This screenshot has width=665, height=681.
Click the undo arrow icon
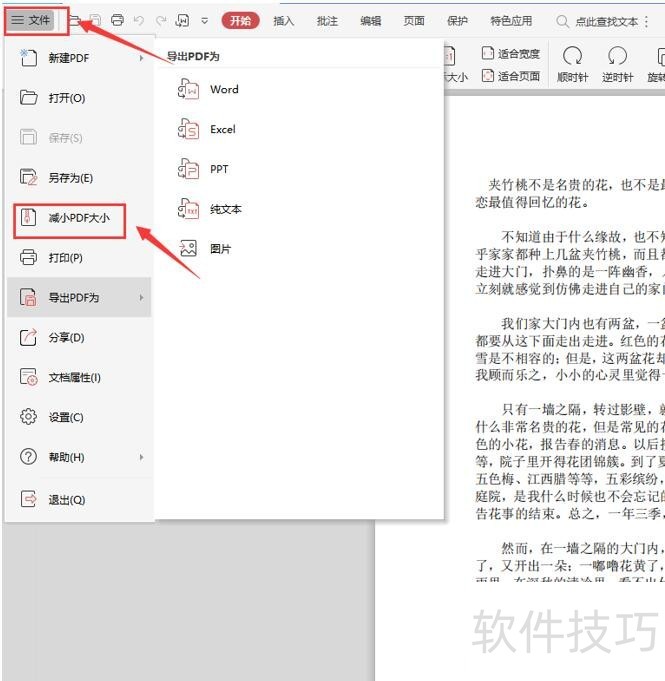pyautogui.click(x=139, y=20)
